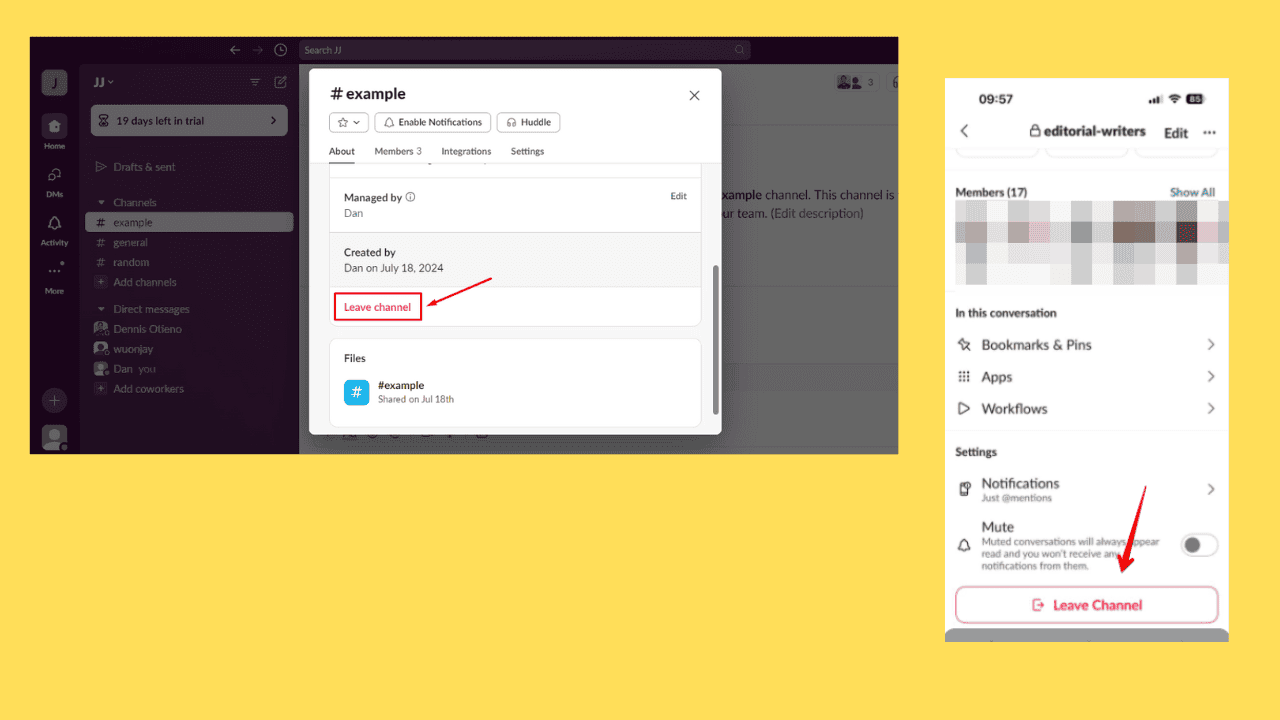This screenshot has width=1280, height=720.
Task: Toggle the Mute switch on mobile
Action: click(1200, 545)
